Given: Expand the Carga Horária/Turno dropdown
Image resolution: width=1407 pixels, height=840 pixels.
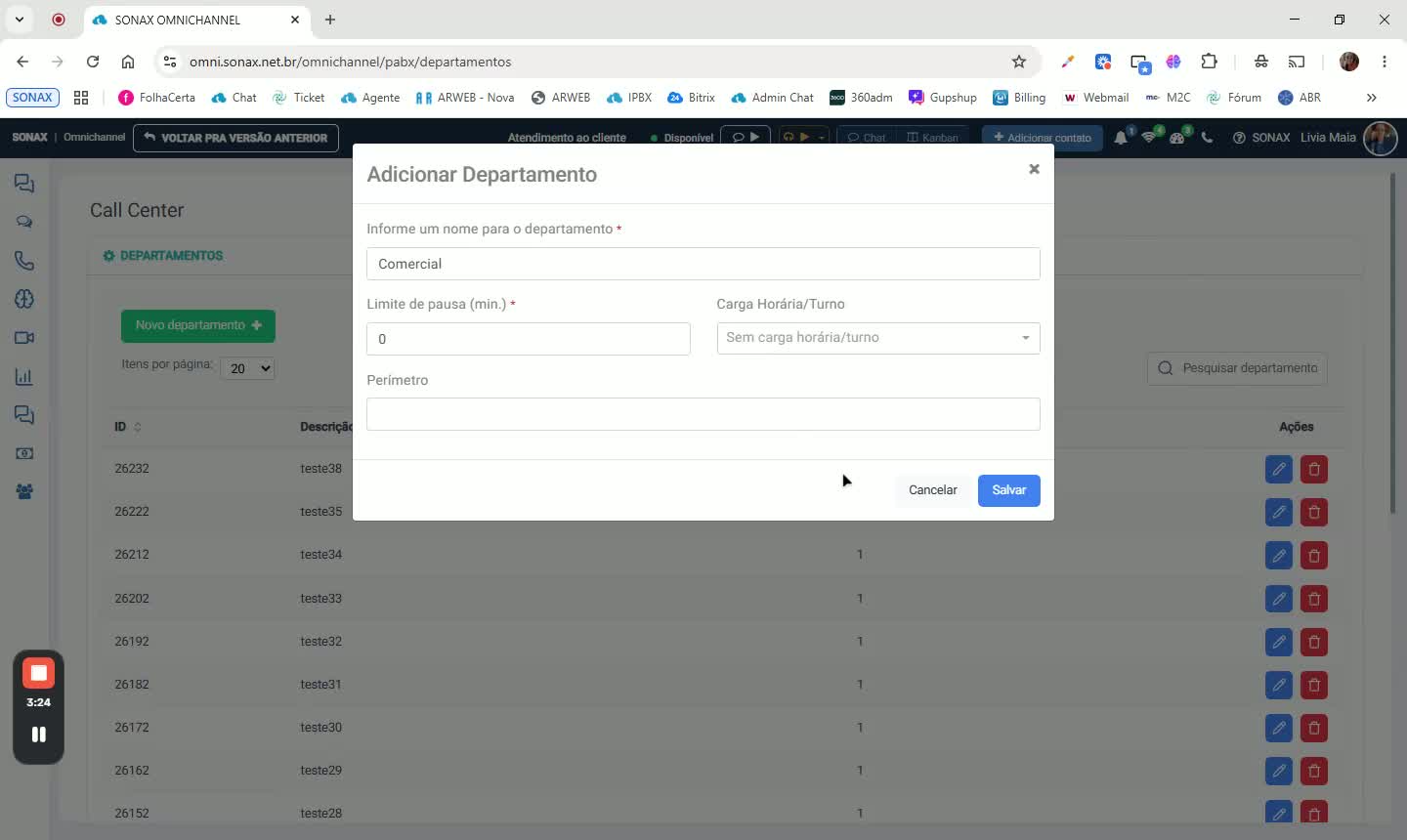Looking at the screenshot, I should pyautogui.click(x=878, y=338).
